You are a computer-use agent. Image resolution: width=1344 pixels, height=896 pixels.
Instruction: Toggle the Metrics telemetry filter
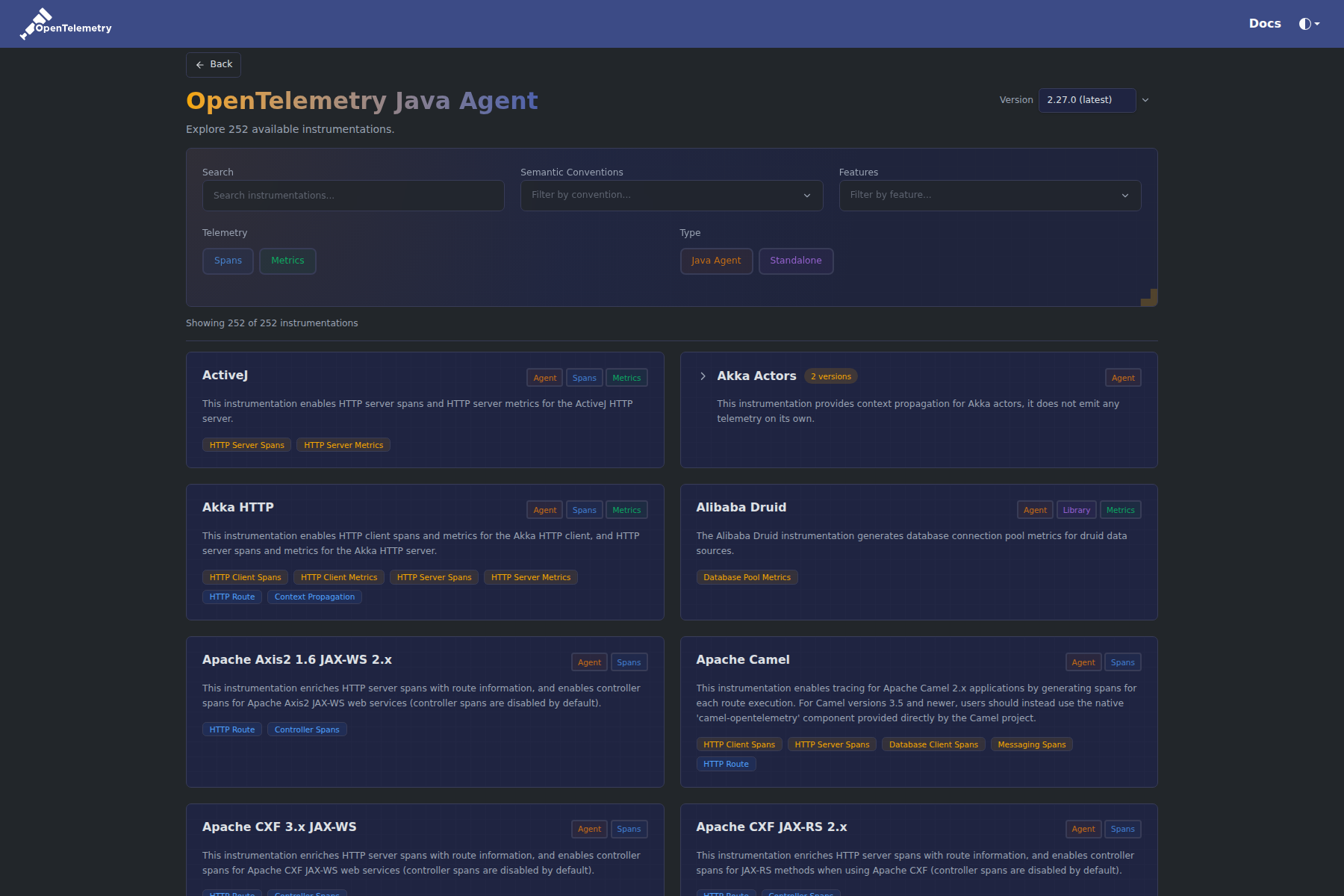click(287, 261)
